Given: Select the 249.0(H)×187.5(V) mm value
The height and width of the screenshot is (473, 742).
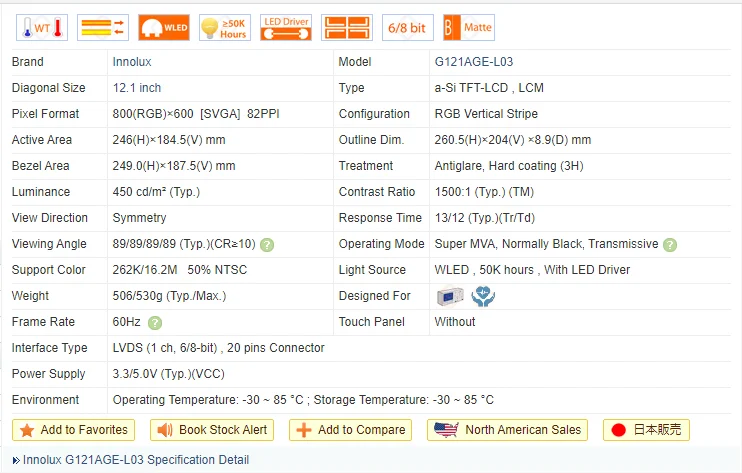Looking at the screenshot, I should (x=174, y=166).
